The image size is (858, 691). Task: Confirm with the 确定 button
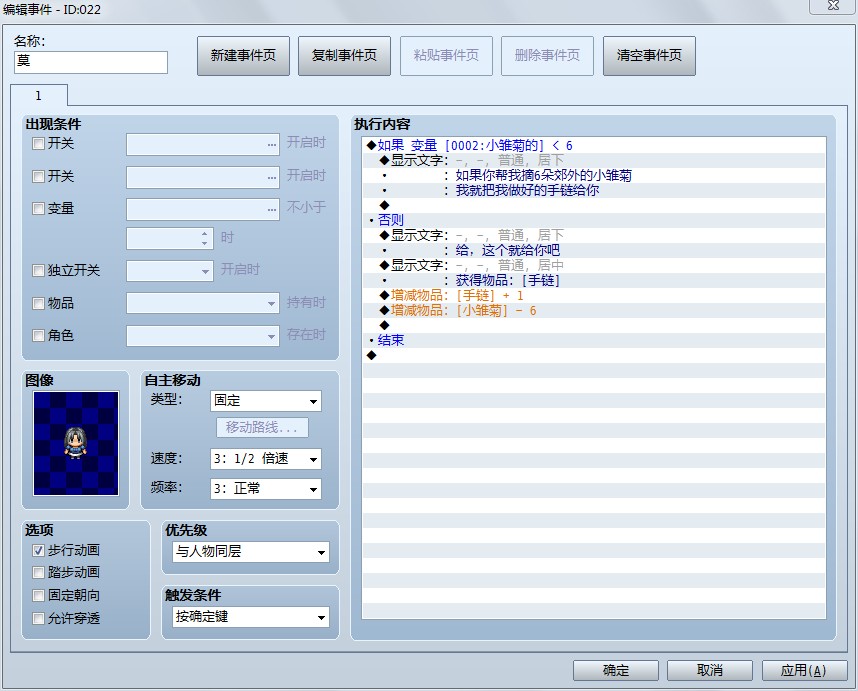tap(616, 670)
